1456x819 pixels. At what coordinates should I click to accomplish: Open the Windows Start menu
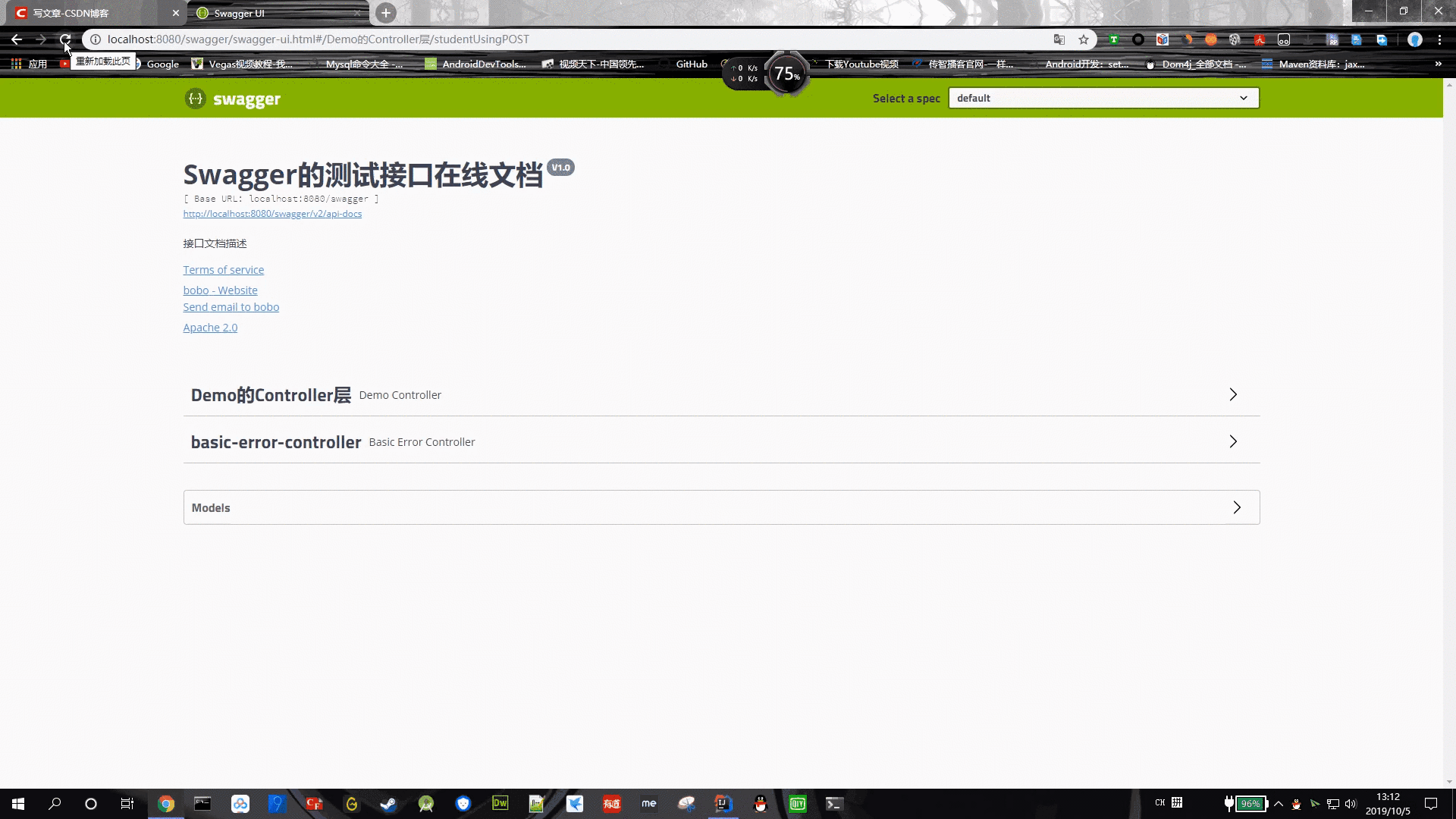click(17, 804)
